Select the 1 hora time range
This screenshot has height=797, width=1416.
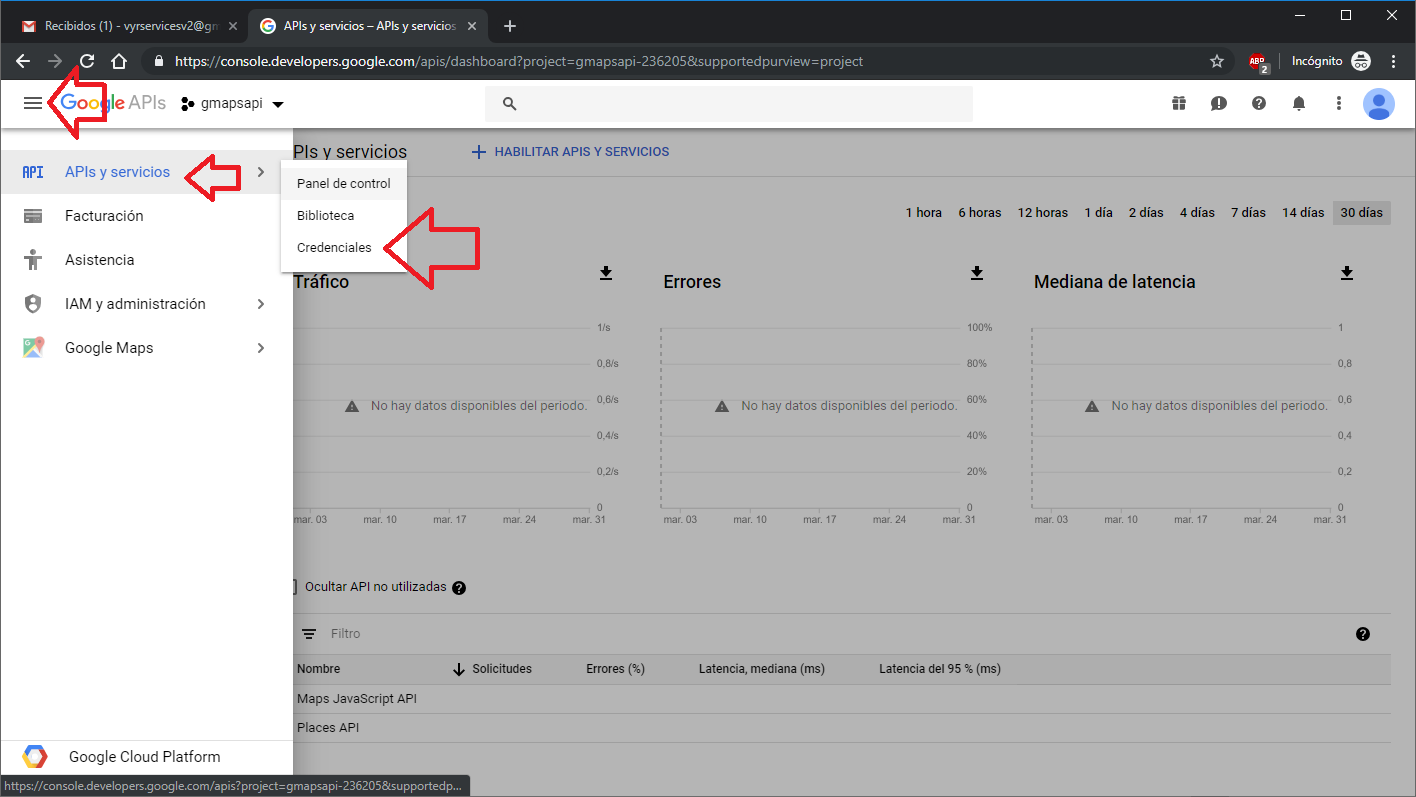pos(923,212)
